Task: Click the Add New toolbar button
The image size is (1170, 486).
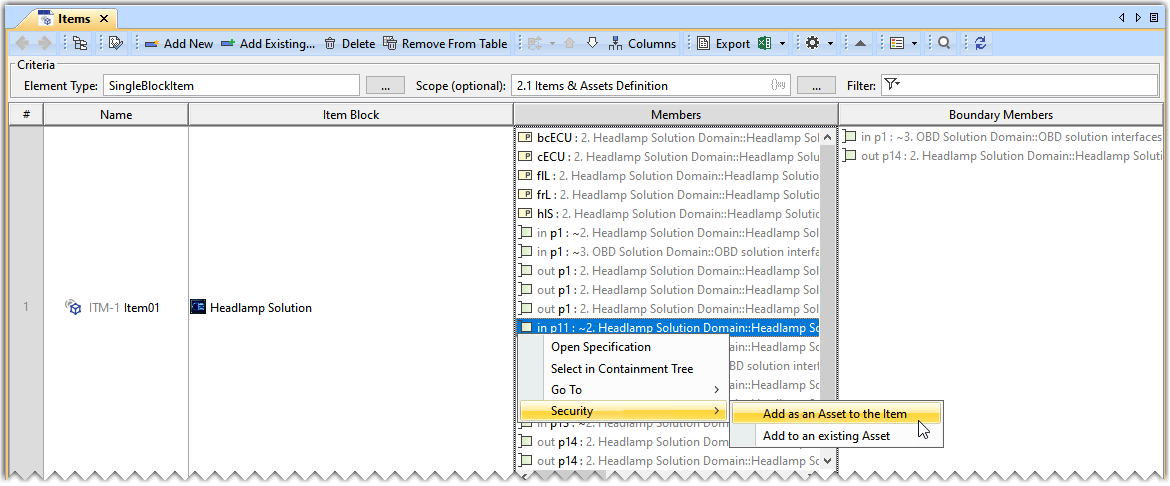Action: (179, 43)
